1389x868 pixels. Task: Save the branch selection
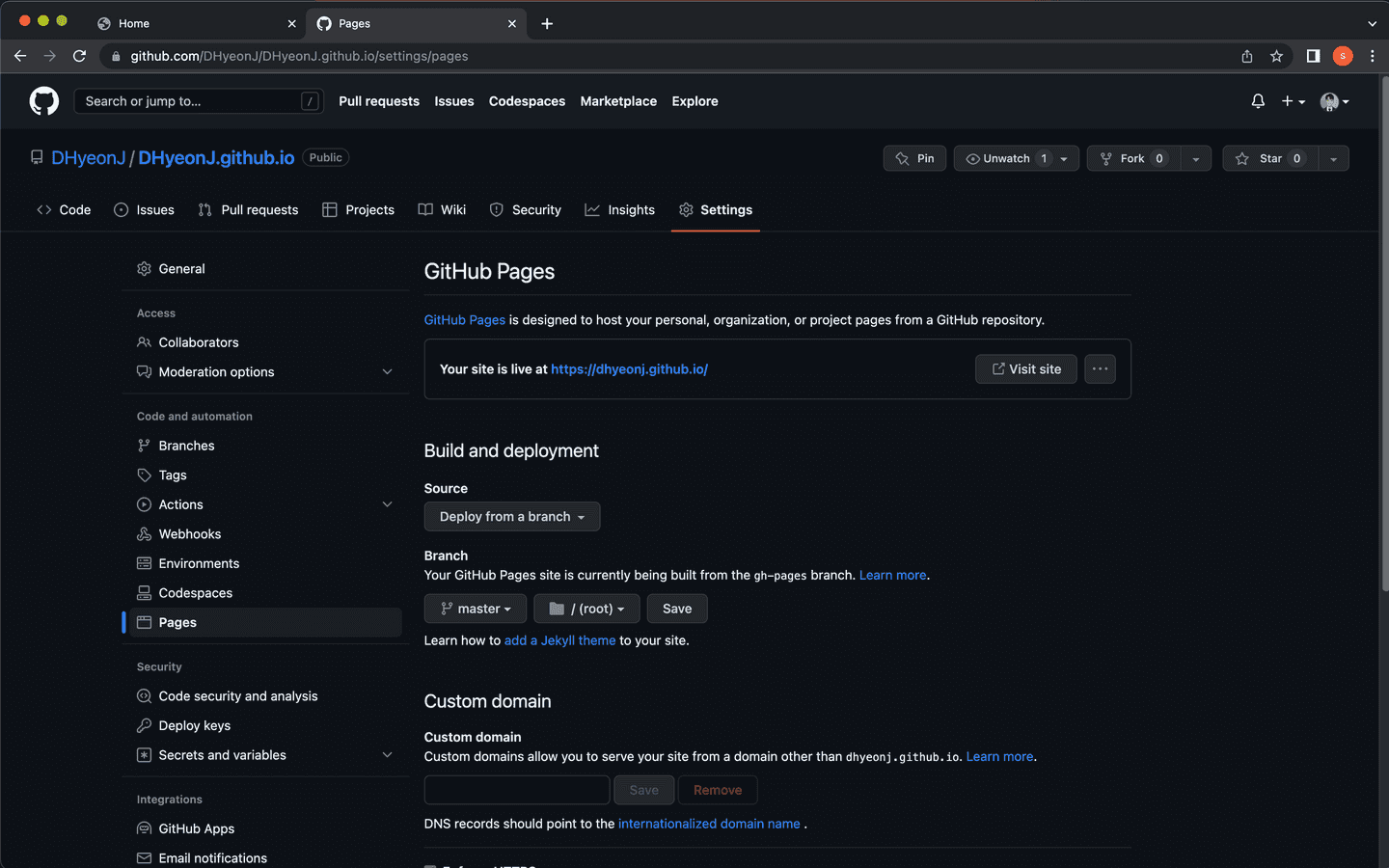tap(677, 609)
